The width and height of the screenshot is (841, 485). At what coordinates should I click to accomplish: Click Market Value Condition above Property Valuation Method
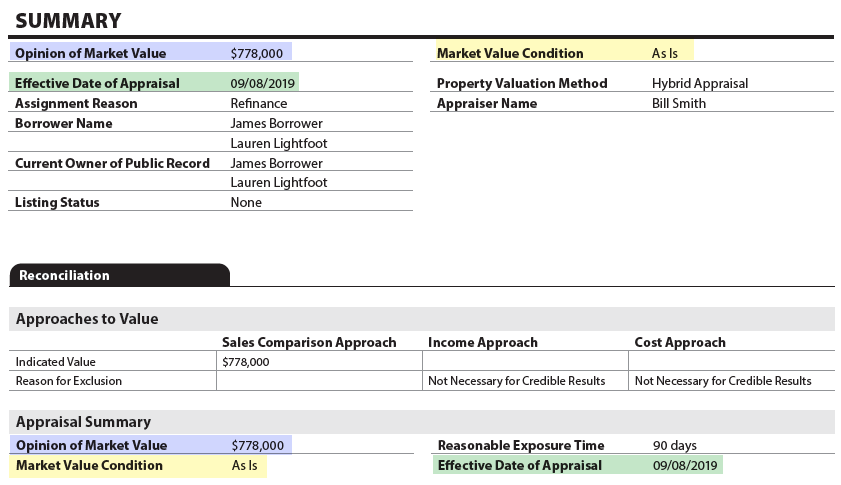click(x=510, y=53)
